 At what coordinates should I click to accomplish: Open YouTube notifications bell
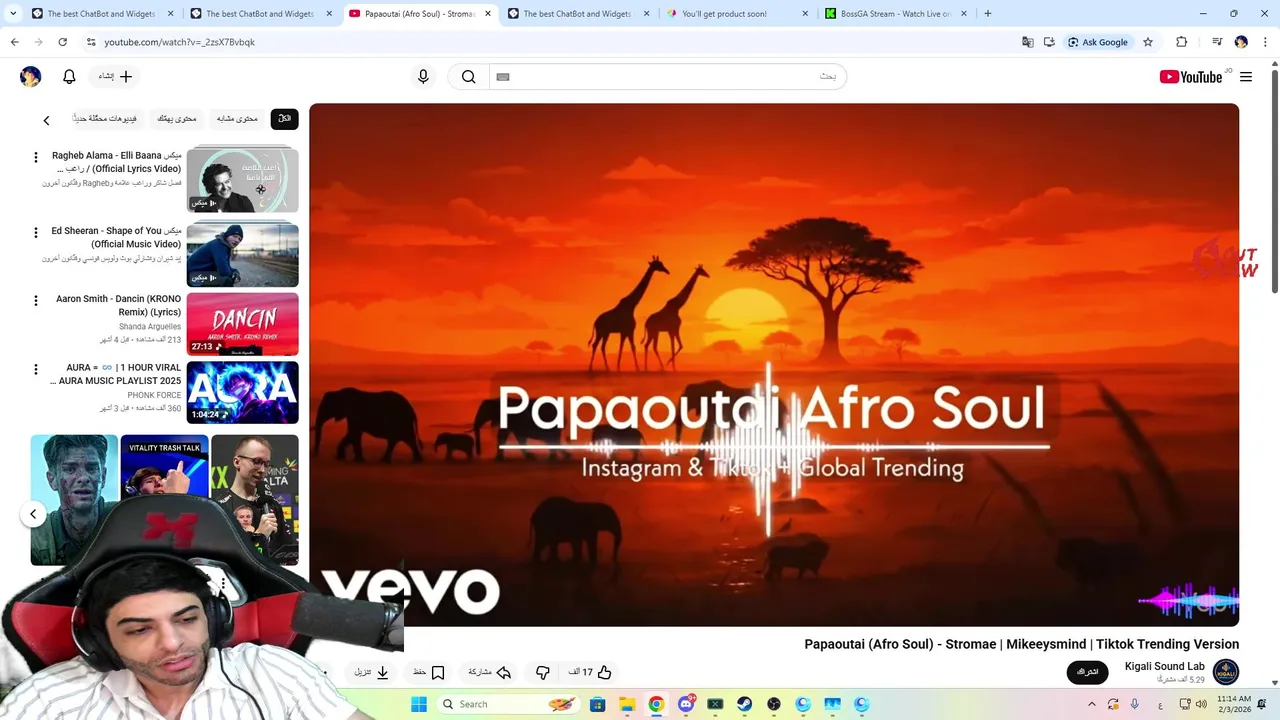(x=69, y=77)
